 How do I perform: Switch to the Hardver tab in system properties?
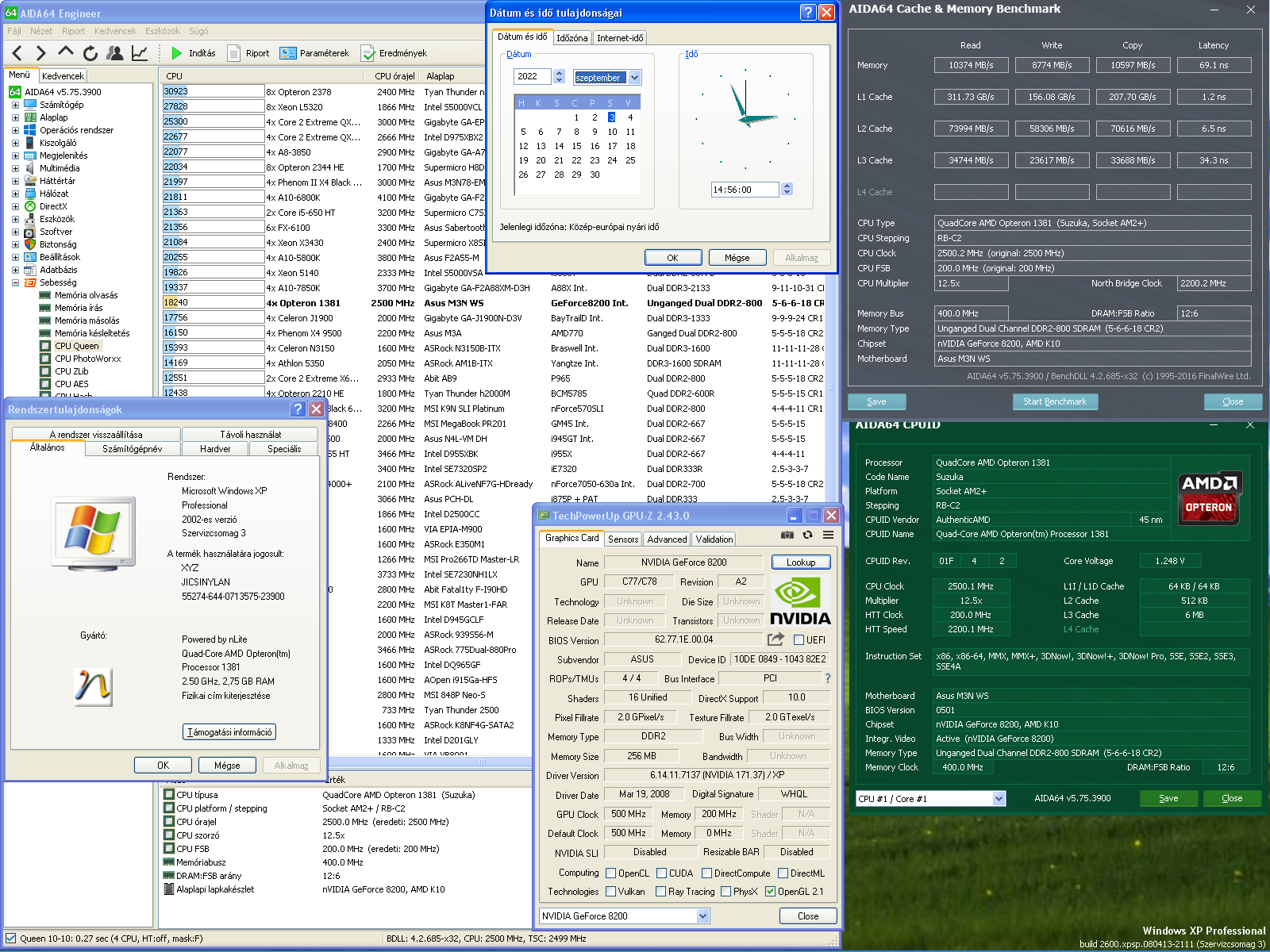coord(215,448)
